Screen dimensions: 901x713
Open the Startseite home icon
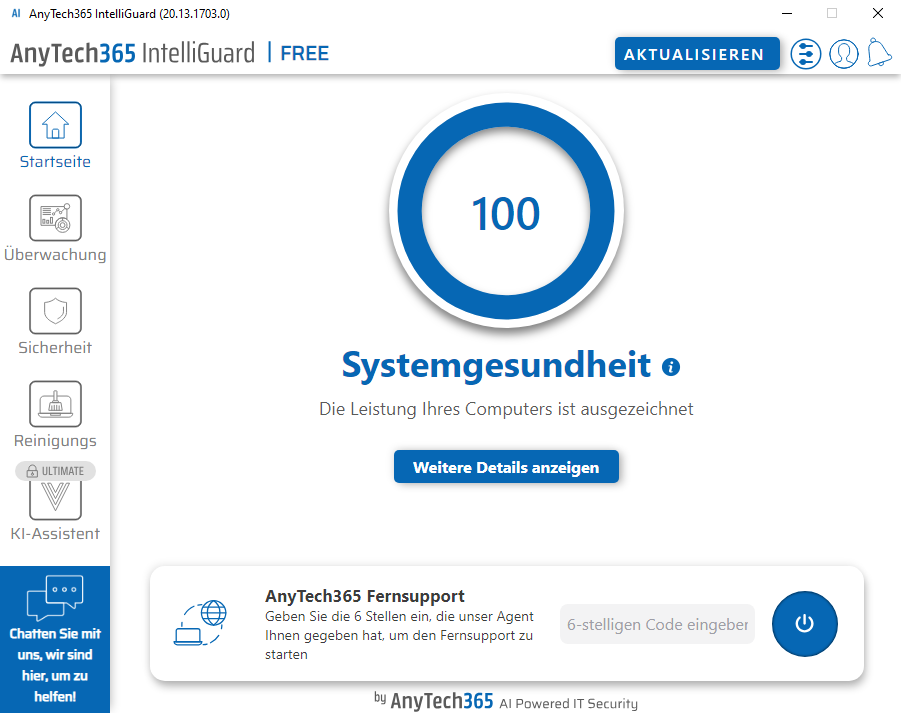tap(55, 125)
